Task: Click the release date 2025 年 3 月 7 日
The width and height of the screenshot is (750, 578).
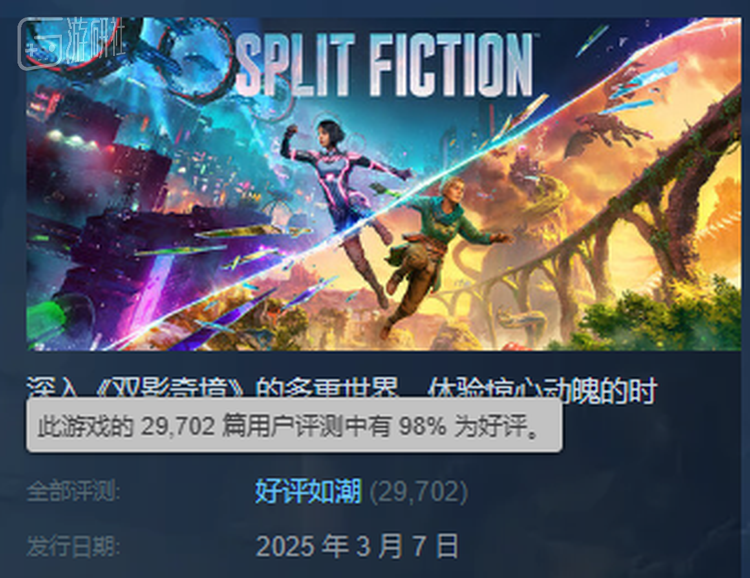Action: [357, 546]
